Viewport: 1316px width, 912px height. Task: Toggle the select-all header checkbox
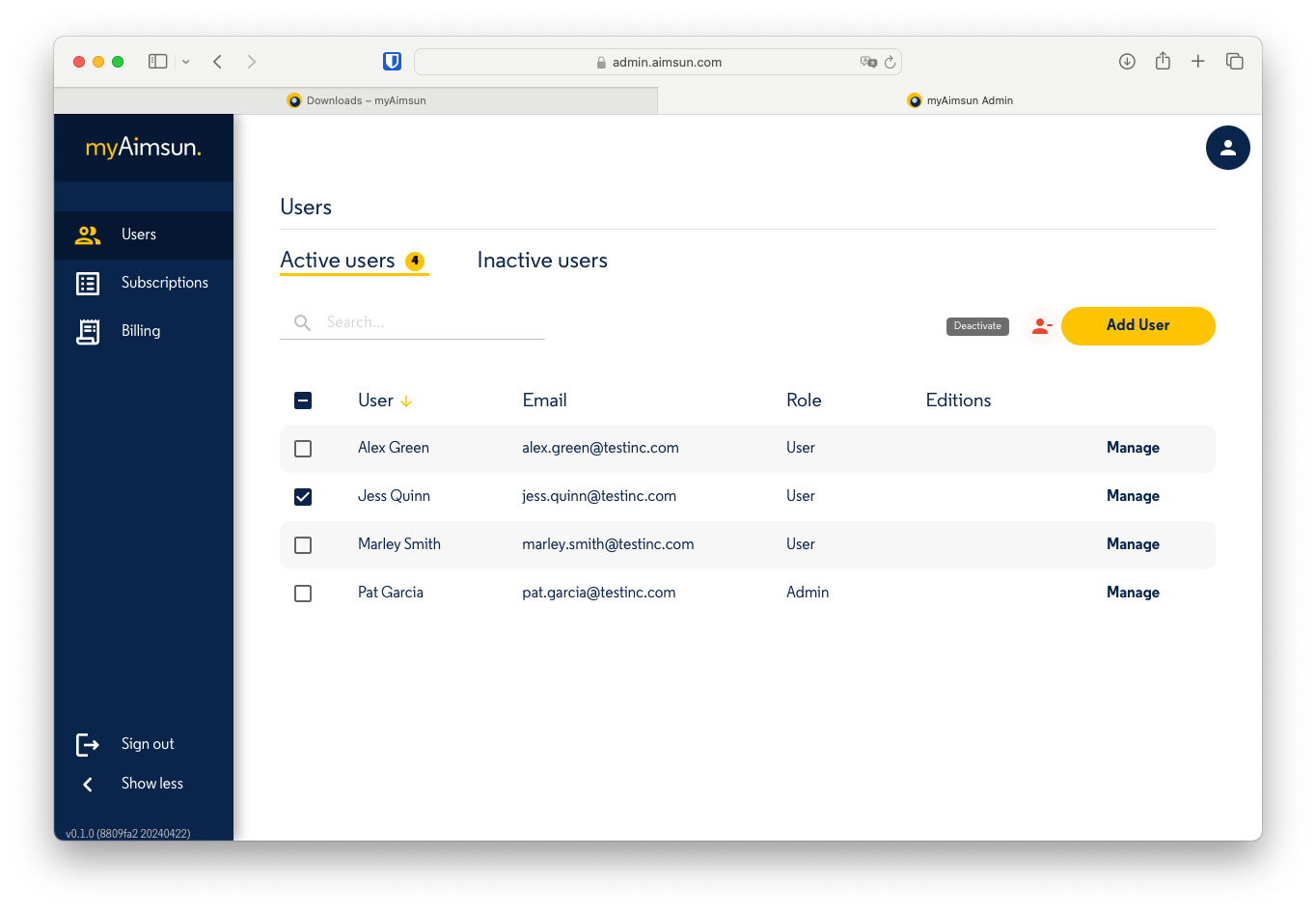coord(303,401)
